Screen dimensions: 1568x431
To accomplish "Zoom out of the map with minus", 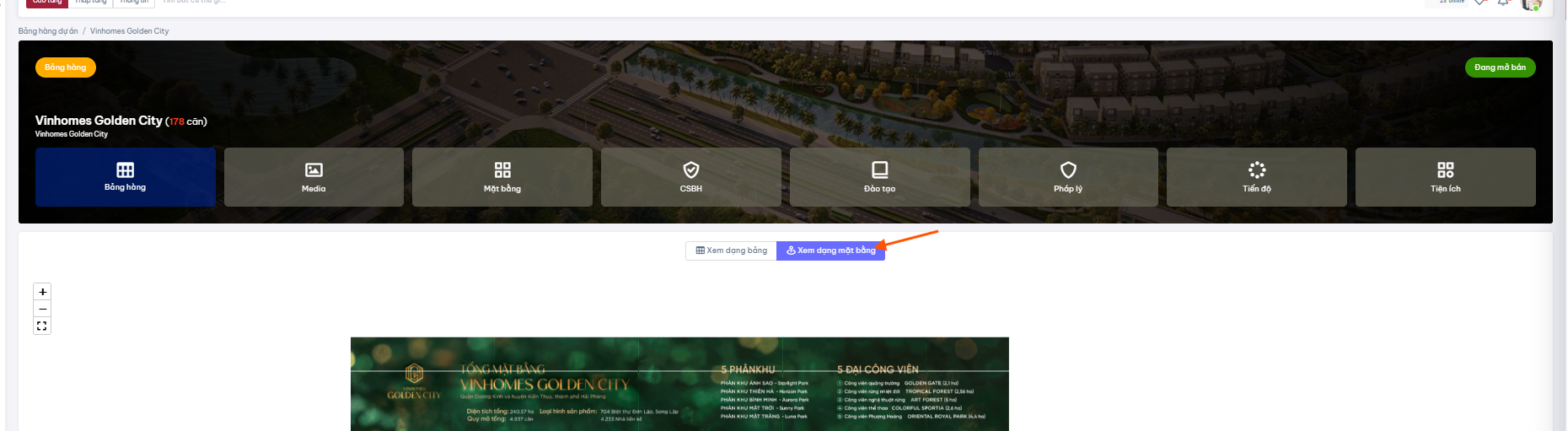I will [x=42, y=309].
